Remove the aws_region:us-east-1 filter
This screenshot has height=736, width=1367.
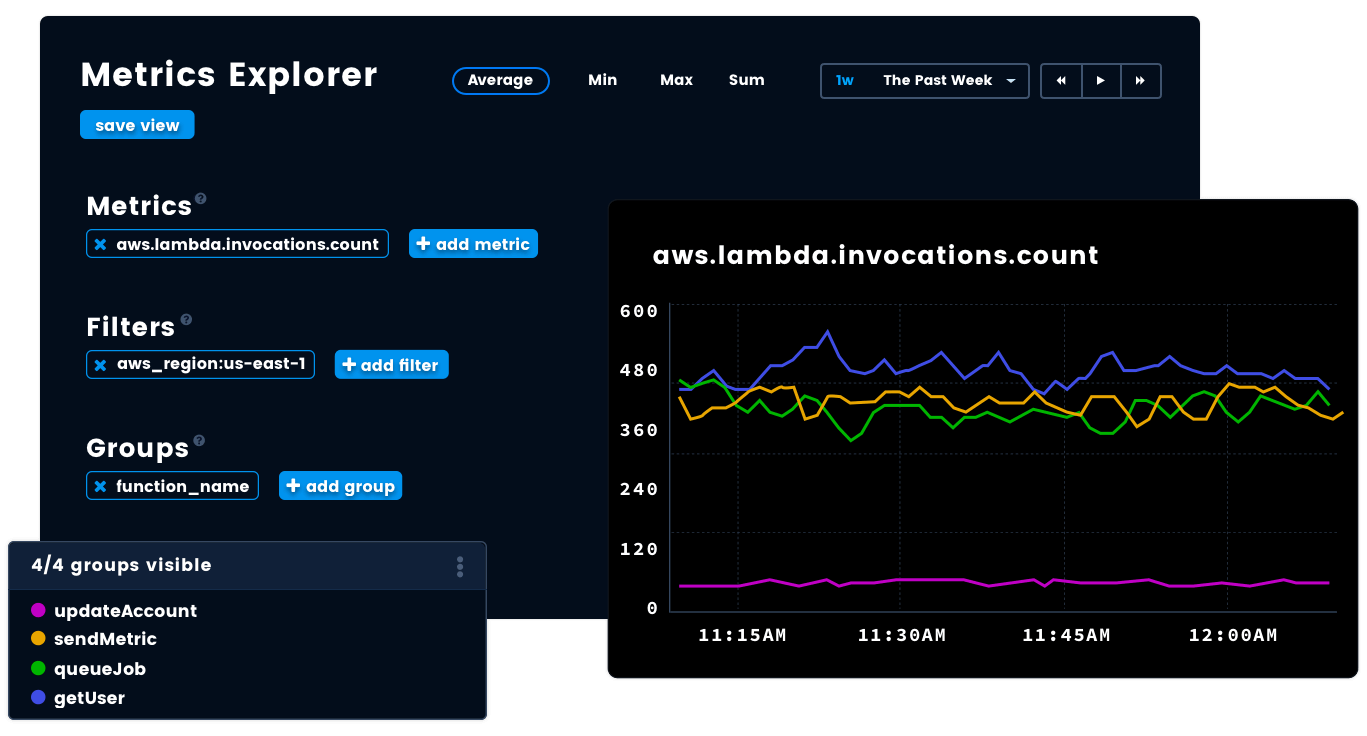pos(100,364)
